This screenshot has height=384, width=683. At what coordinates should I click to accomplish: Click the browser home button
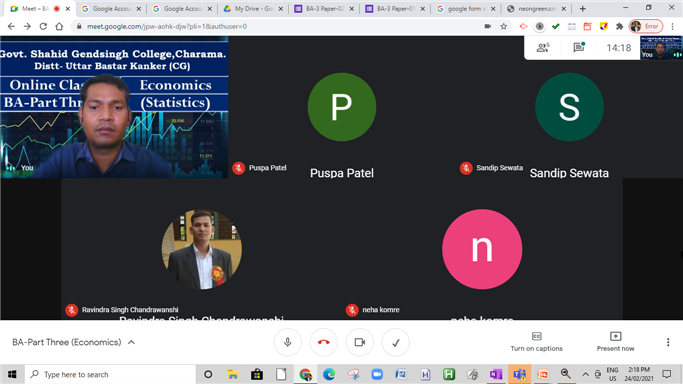59,27
